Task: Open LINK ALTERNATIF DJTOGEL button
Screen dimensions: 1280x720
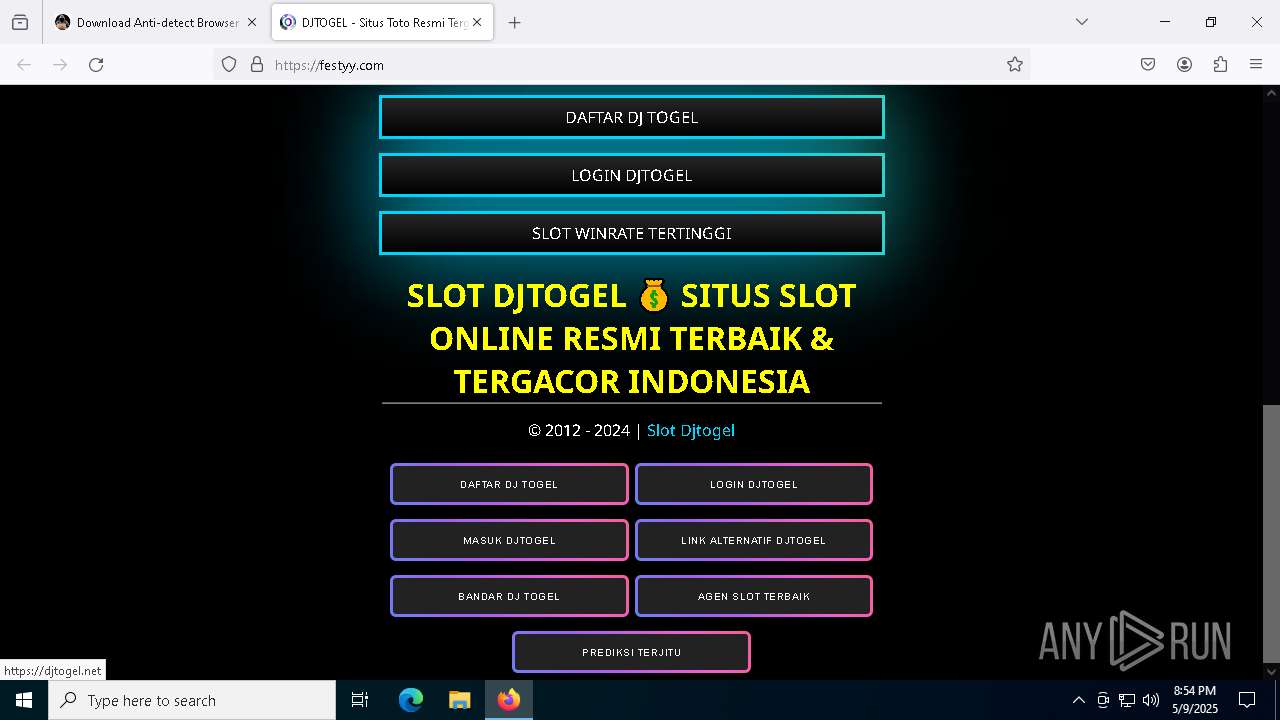Action: point(754,540)
